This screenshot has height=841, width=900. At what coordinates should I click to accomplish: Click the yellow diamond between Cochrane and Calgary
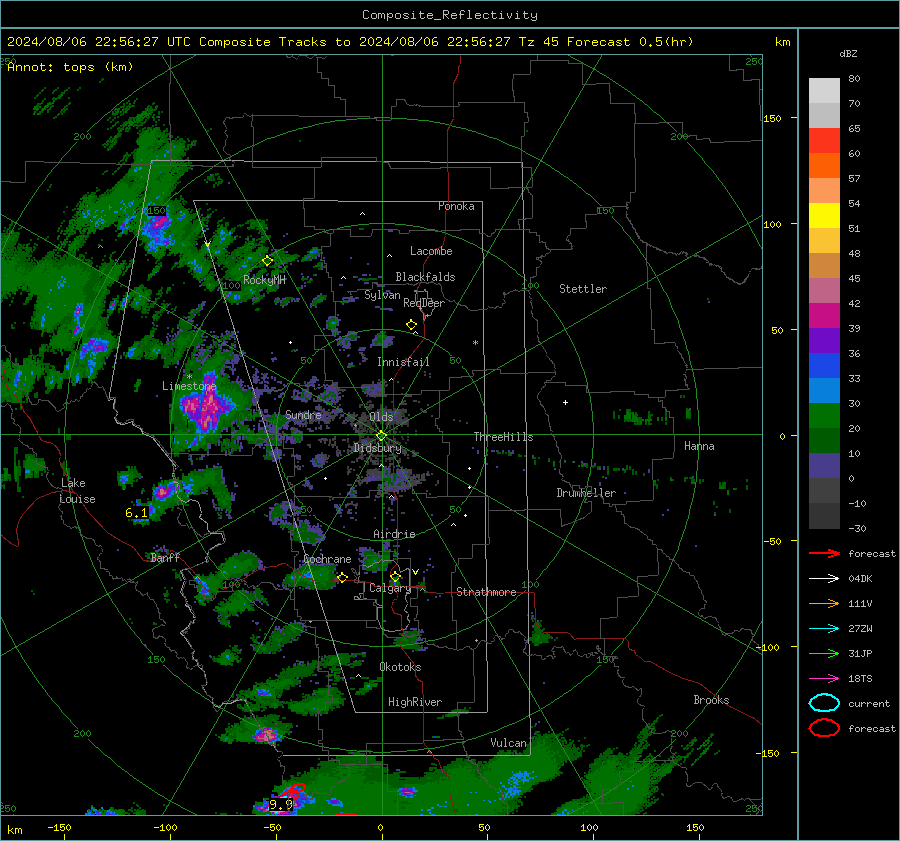[x=342, y=577]
